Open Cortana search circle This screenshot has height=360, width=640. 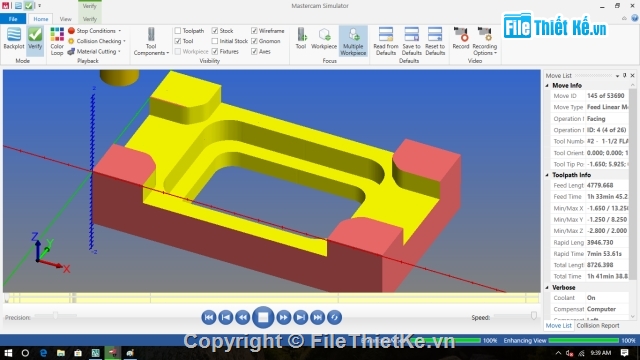(25, 353)
